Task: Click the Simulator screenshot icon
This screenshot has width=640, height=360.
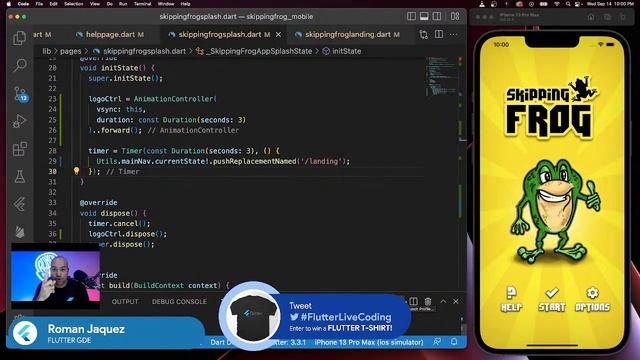Action: point(607,17)
